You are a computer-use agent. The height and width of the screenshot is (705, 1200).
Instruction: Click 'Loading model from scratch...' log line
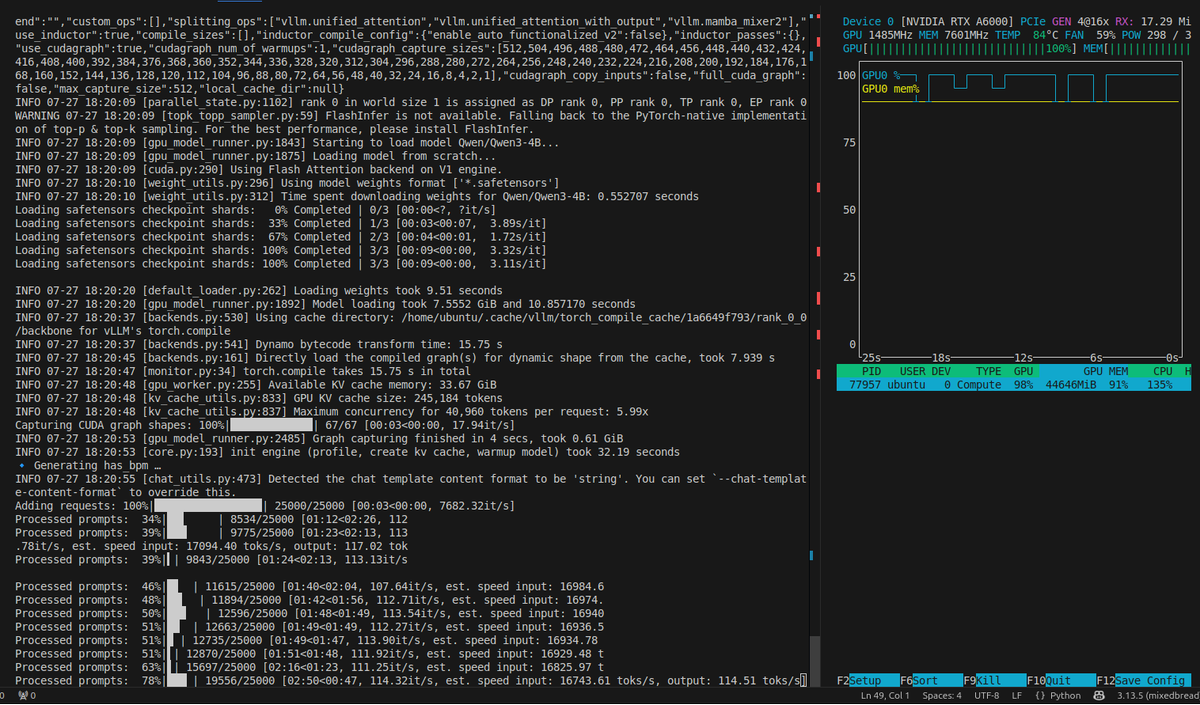click(255, 156)
